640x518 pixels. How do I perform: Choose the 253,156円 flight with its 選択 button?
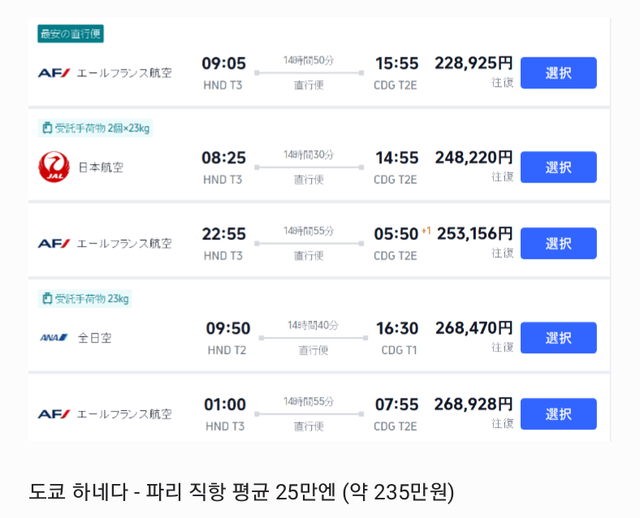click(x=558, y=243)
